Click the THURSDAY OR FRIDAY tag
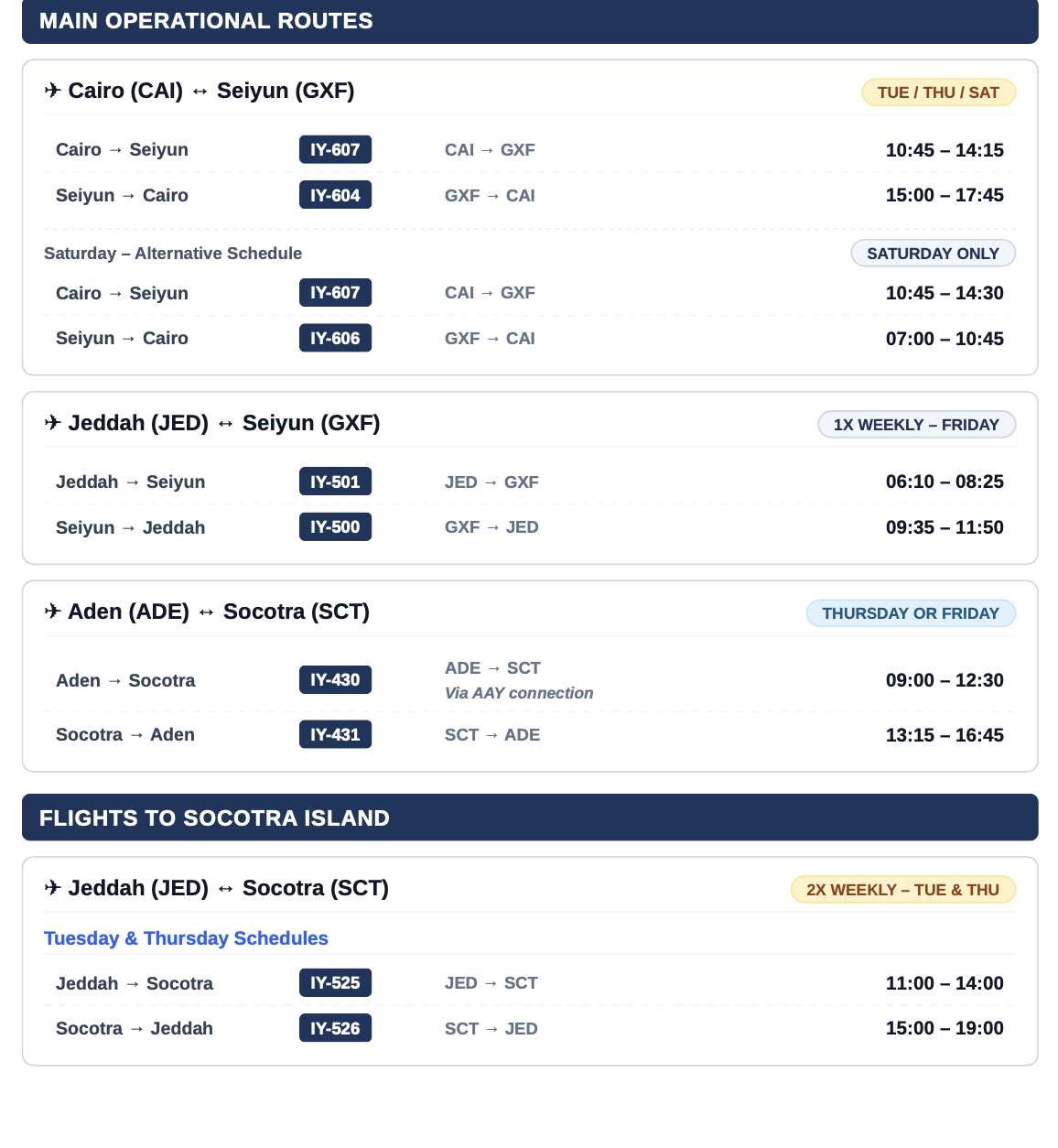 (x=911, y=613)
